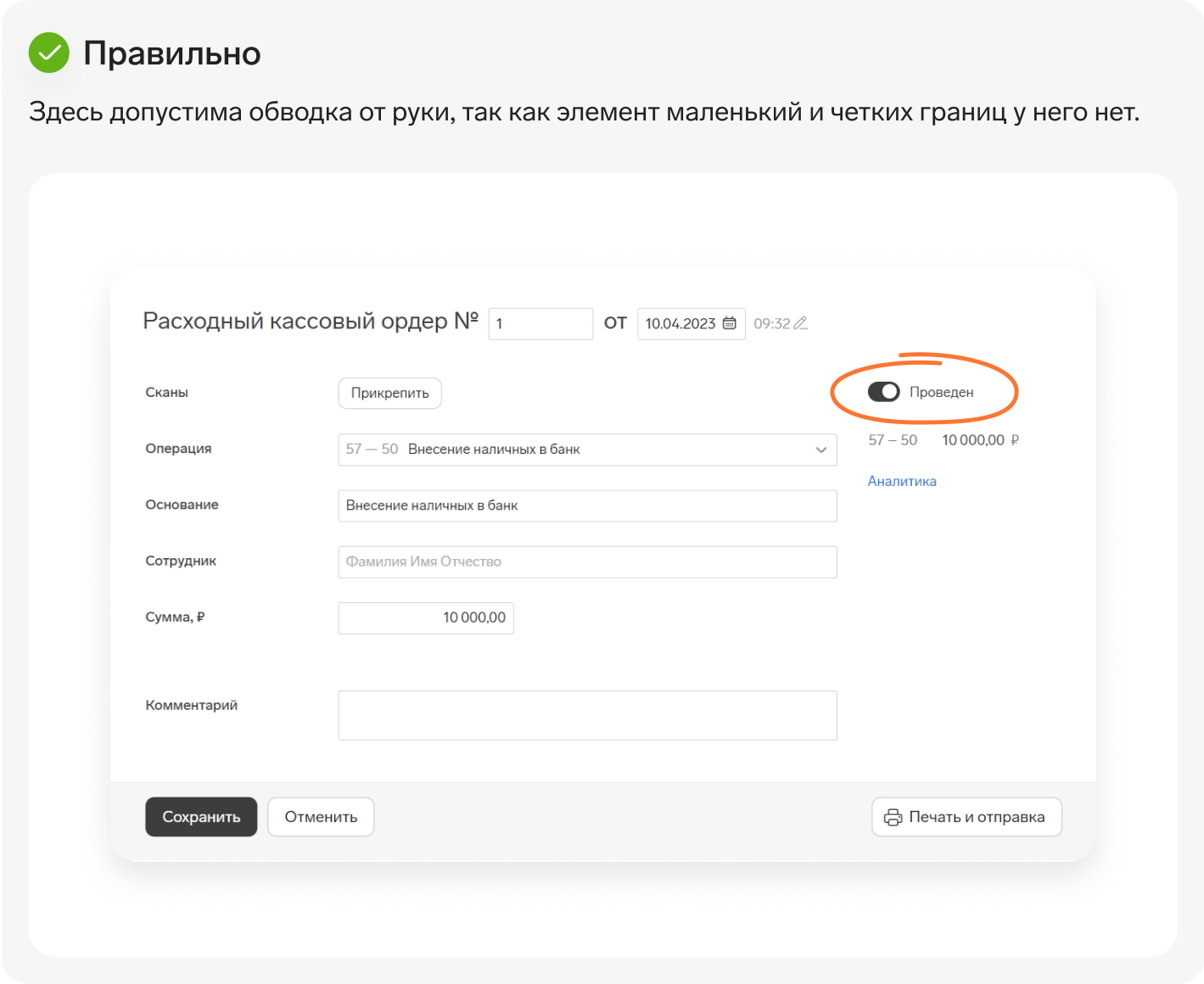Click the printer icon in Печать и отправка
Screen dimensions: 1204x984
pyautogui.click(x=893, y=817)
